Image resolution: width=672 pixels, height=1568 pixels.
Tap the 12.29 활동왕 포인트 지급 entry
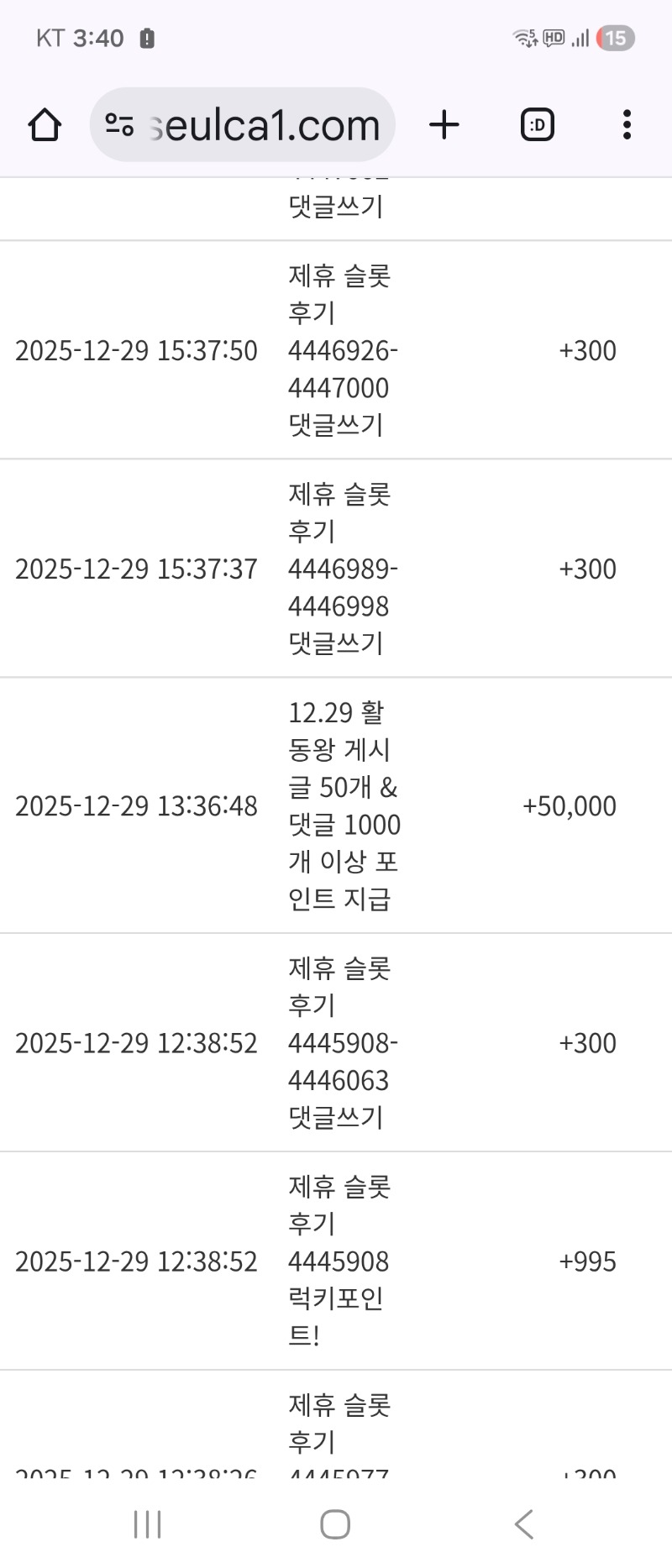tap(343, 805)
